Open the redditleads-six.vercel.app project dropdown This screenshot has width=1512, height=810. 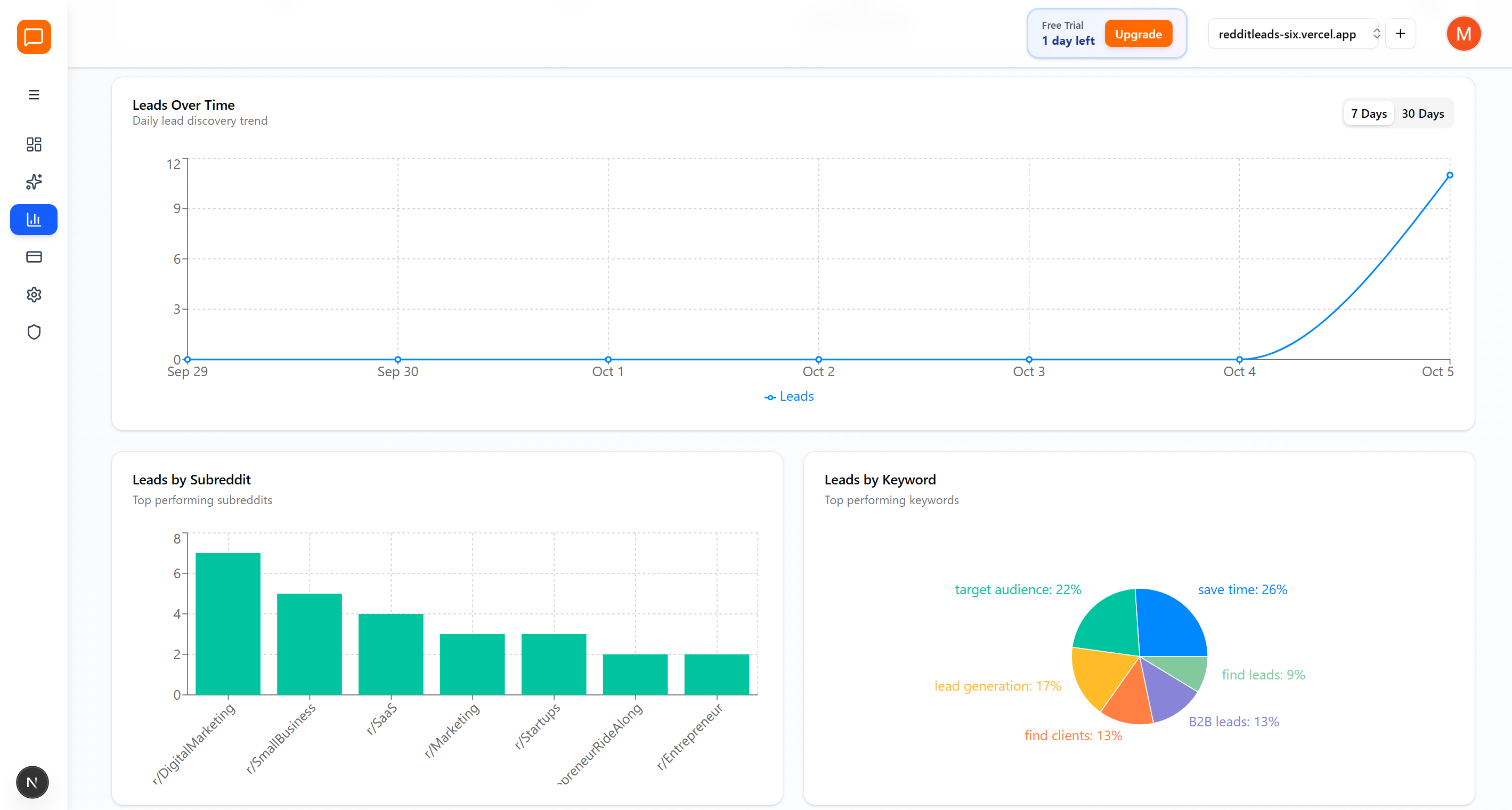click(x=1287, y=34)
